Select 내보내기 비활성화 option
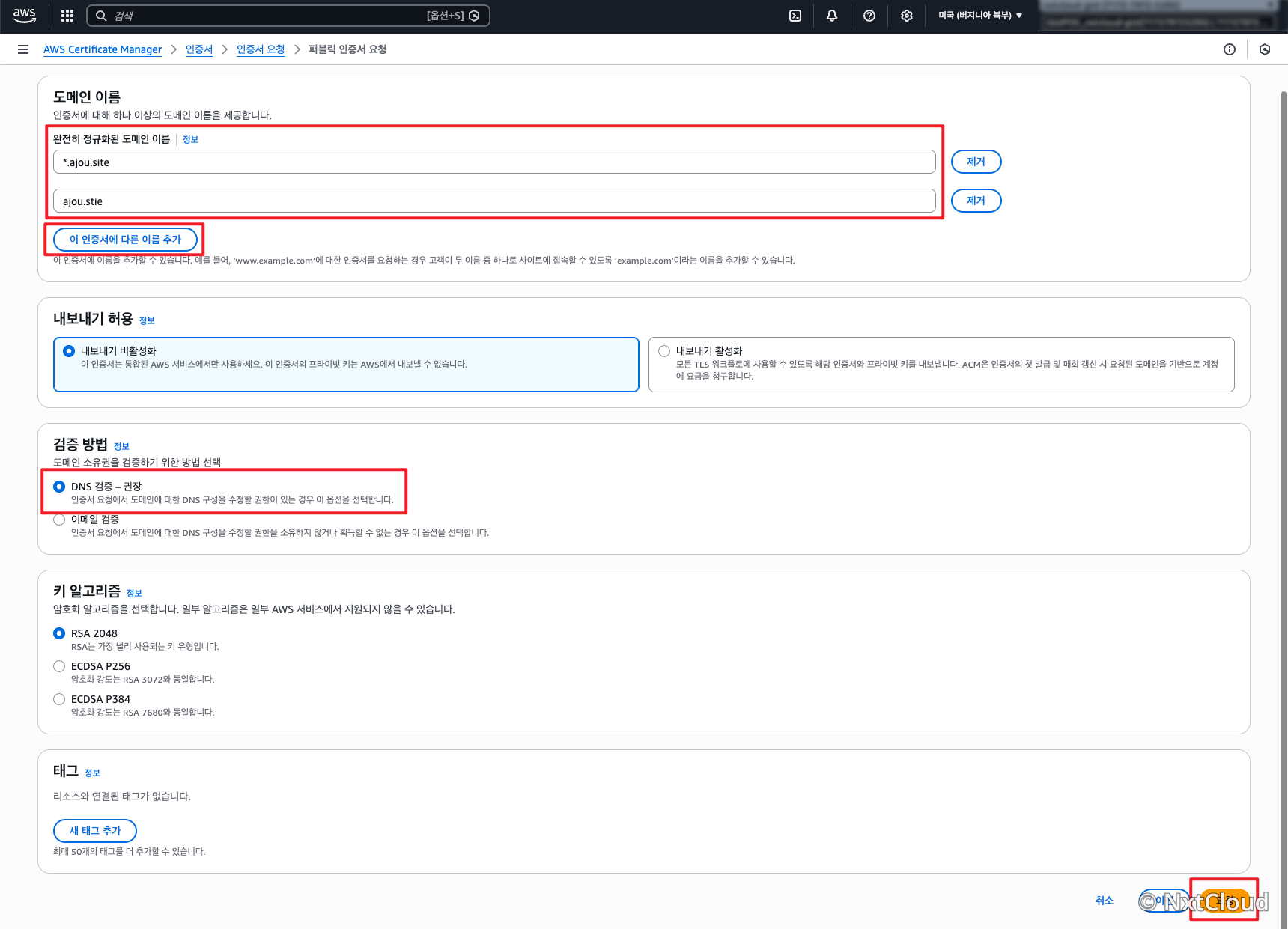The width and height of the screenshot is (1288, 929). click(346, 365)
